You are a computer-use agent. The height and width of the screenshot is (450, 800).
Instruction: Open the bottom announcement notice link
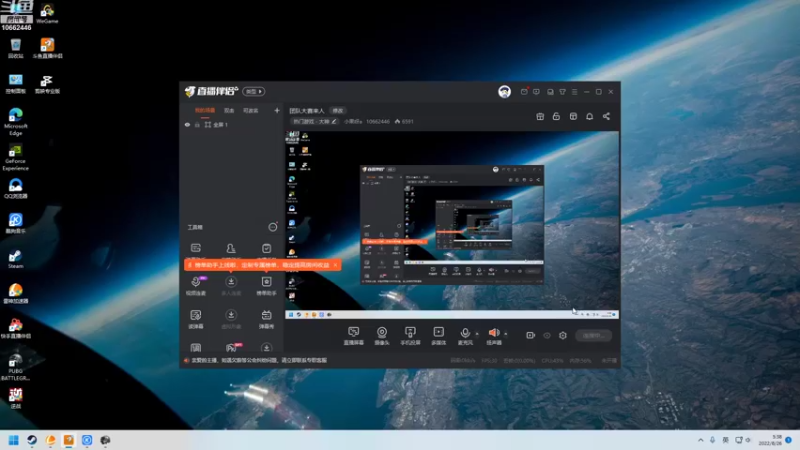[x=260, y=360]
